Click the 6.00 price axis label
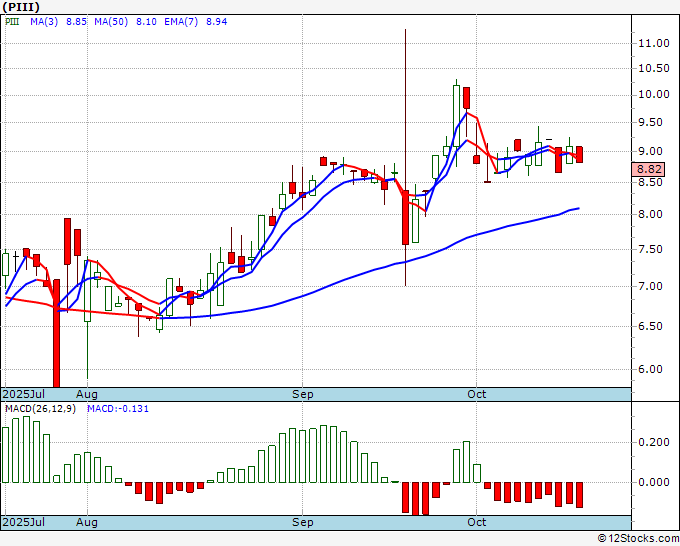The image size is (680, 546). pyautogui.click(x=650, y=369)
